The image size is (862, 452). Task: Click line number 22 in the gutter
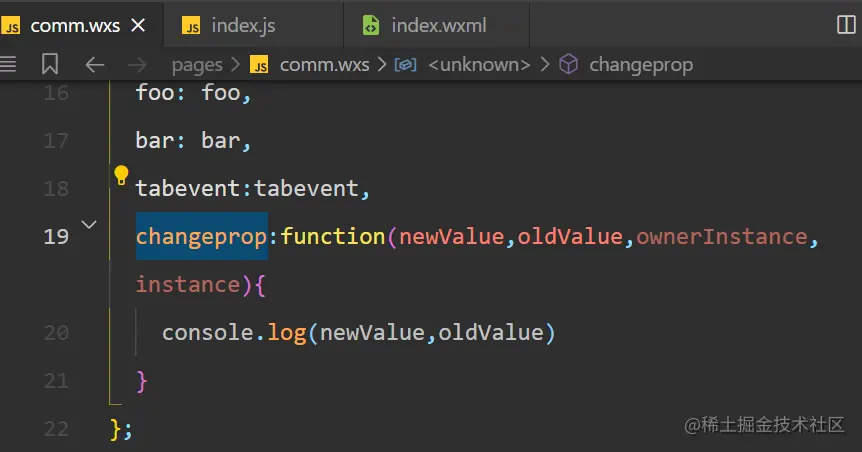point(56,429)
